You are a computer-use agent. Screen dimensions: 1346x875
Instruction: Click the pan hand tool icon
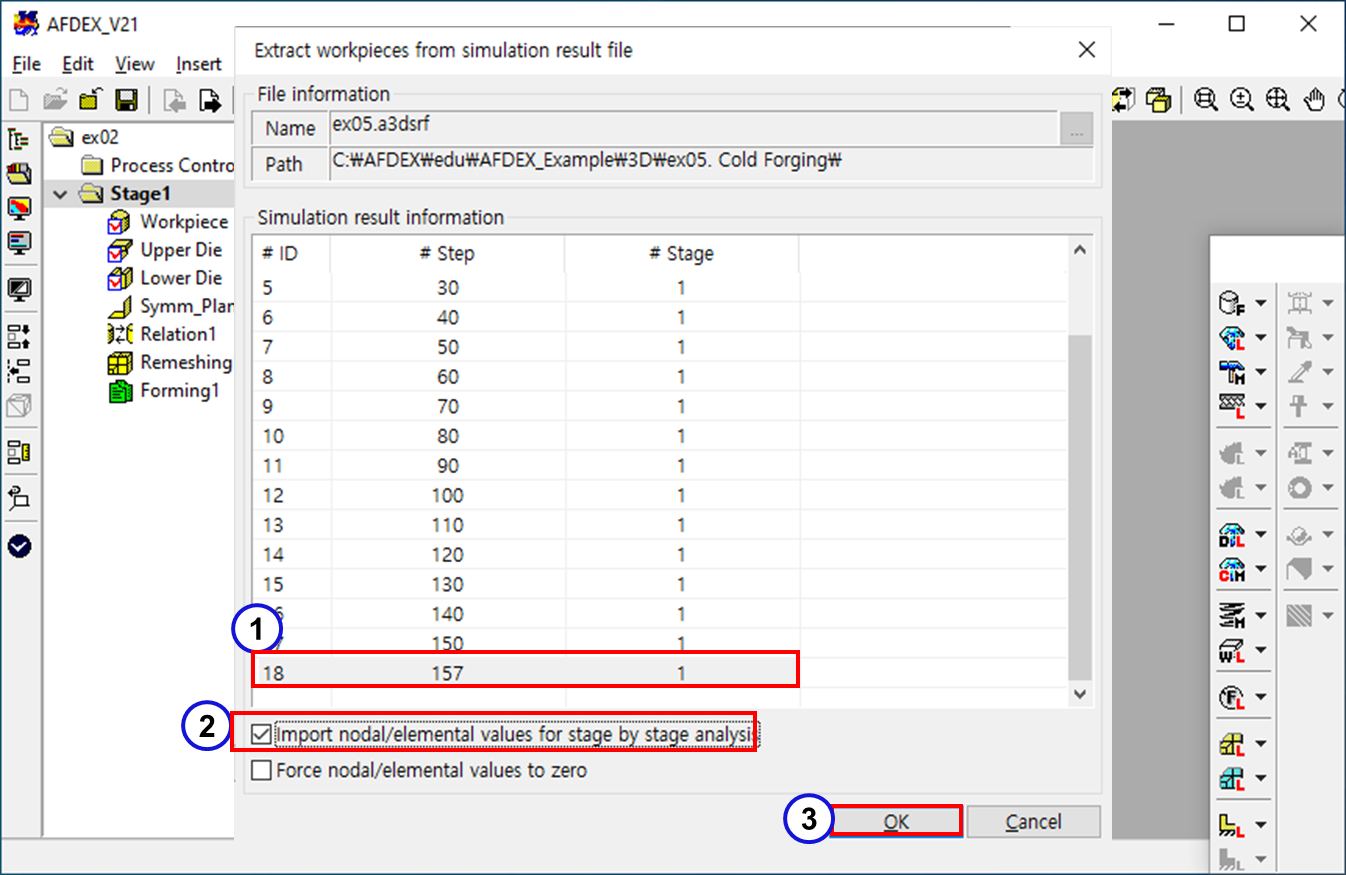click(1316, 99)
